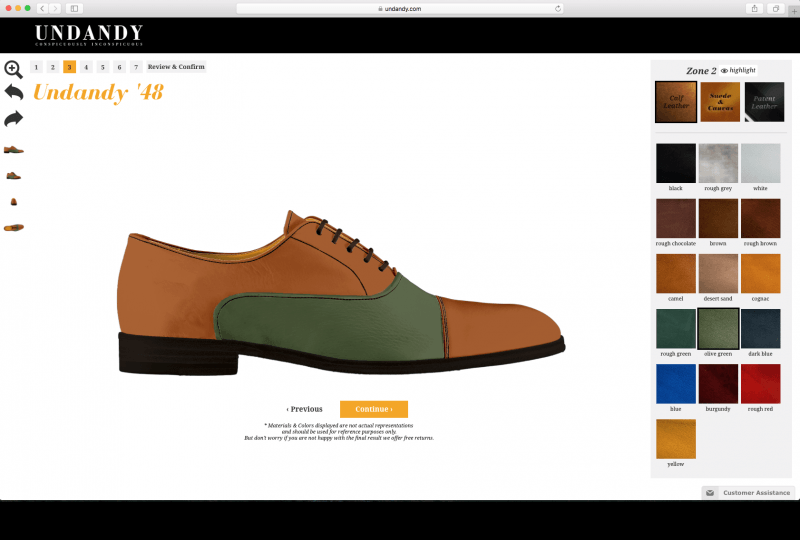Click the Safari share icon
The width and height of the screenshot is (800, 540).
tap(754, 8)
